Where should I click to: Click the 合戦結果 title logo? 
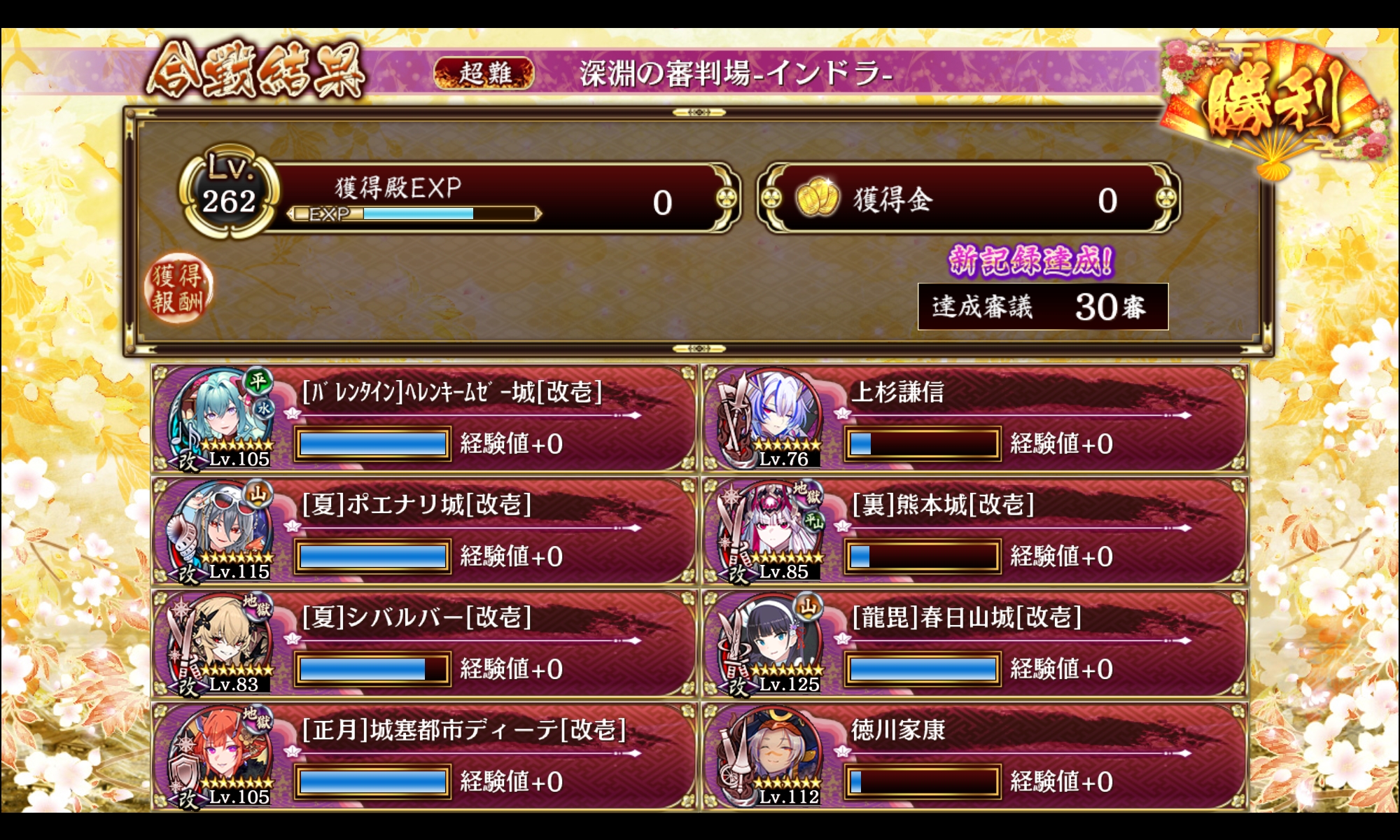[x=256, y=70]
